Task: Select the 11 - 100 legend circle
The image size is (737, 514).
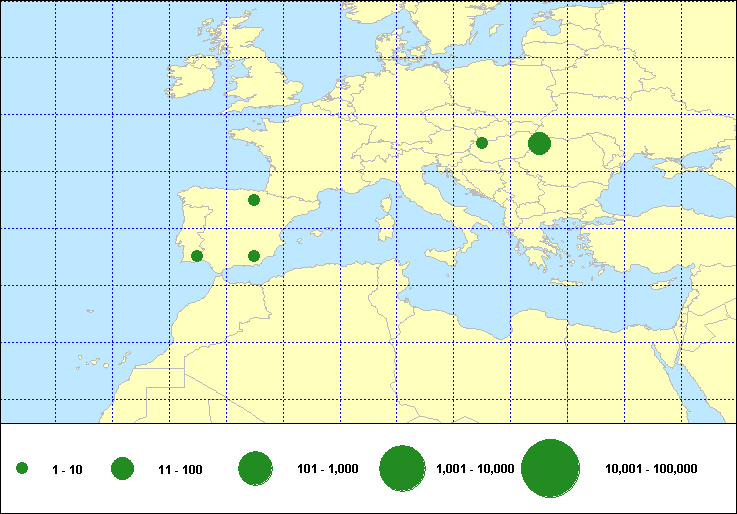Action: (x=123, y=468)
